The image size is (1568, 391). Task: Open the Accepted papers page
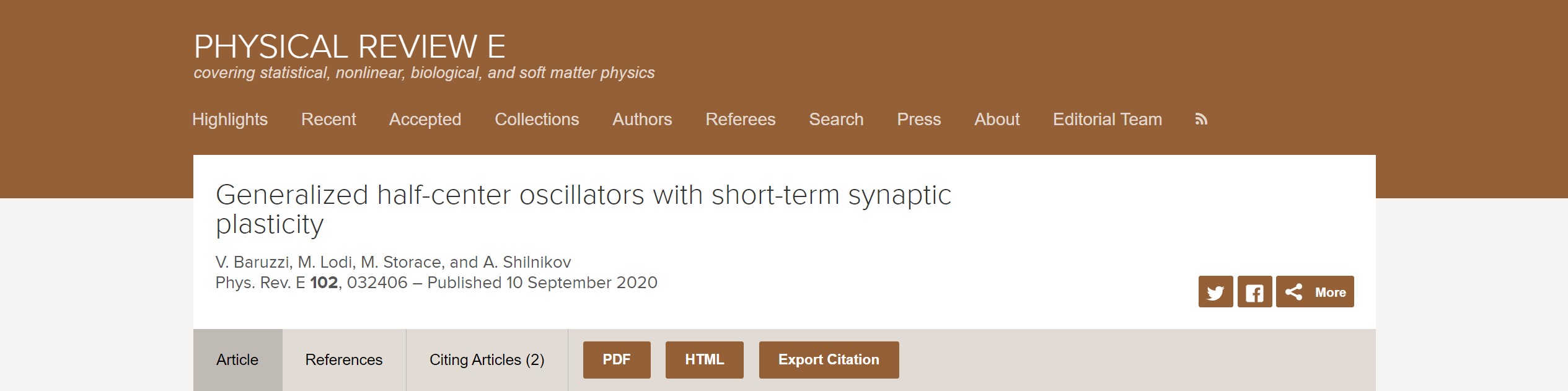[425, 120]
